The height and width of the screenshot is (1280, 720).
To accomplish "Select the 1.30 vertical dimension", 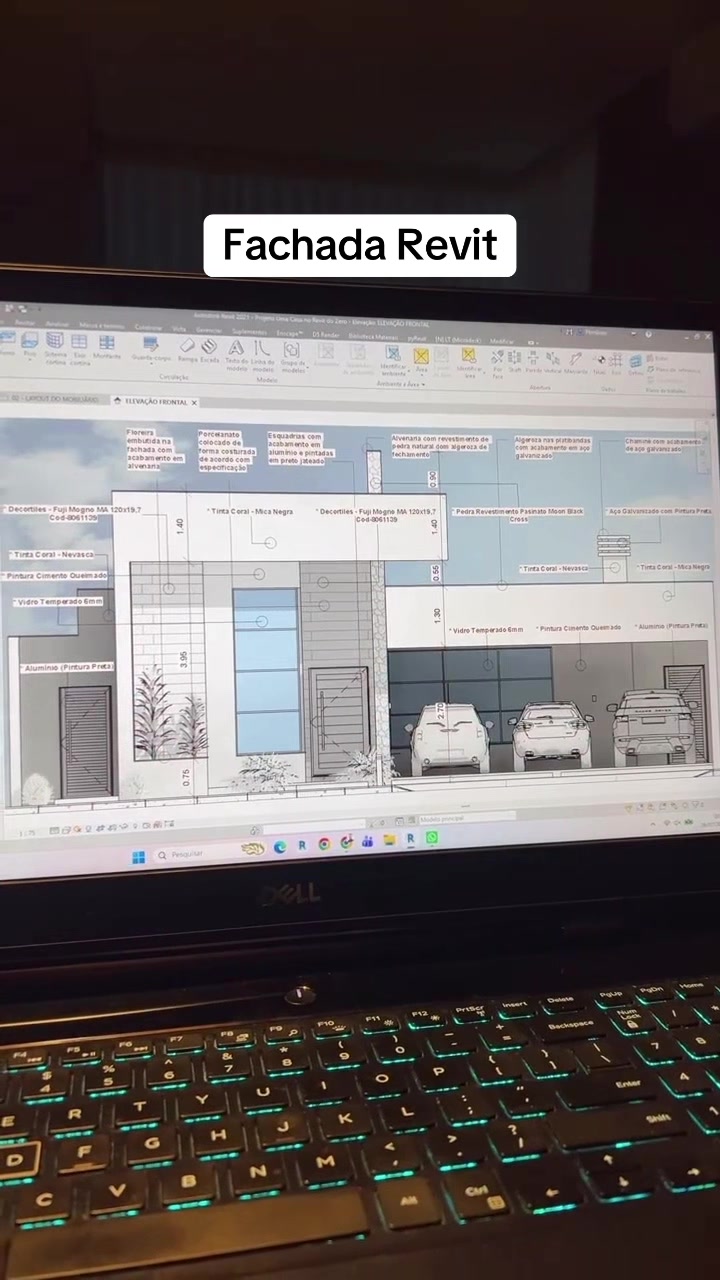I will click(x=437, y=615).
